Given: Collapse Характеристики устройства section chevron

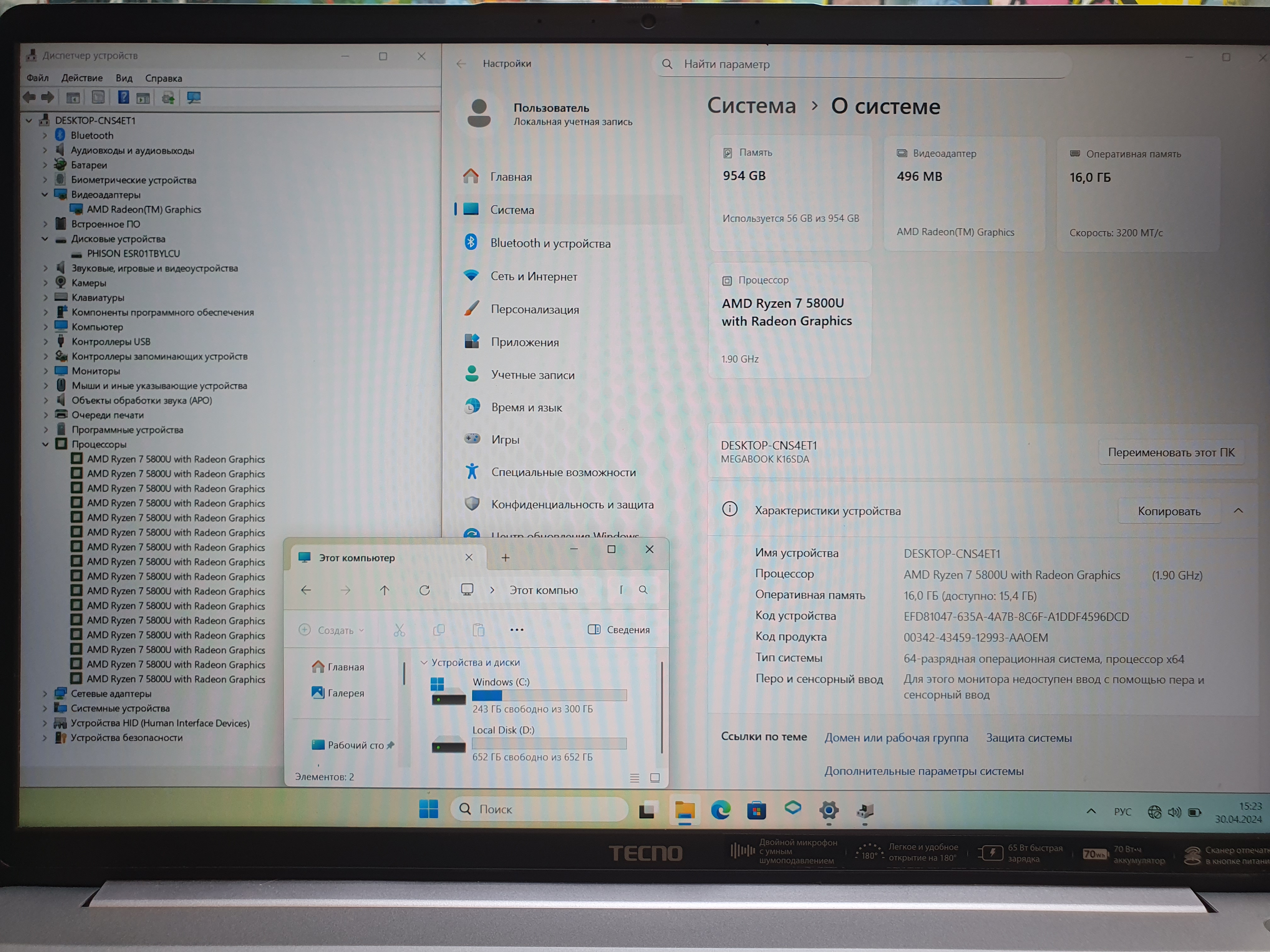Looking at the screenshot, I should point(1238,511).
